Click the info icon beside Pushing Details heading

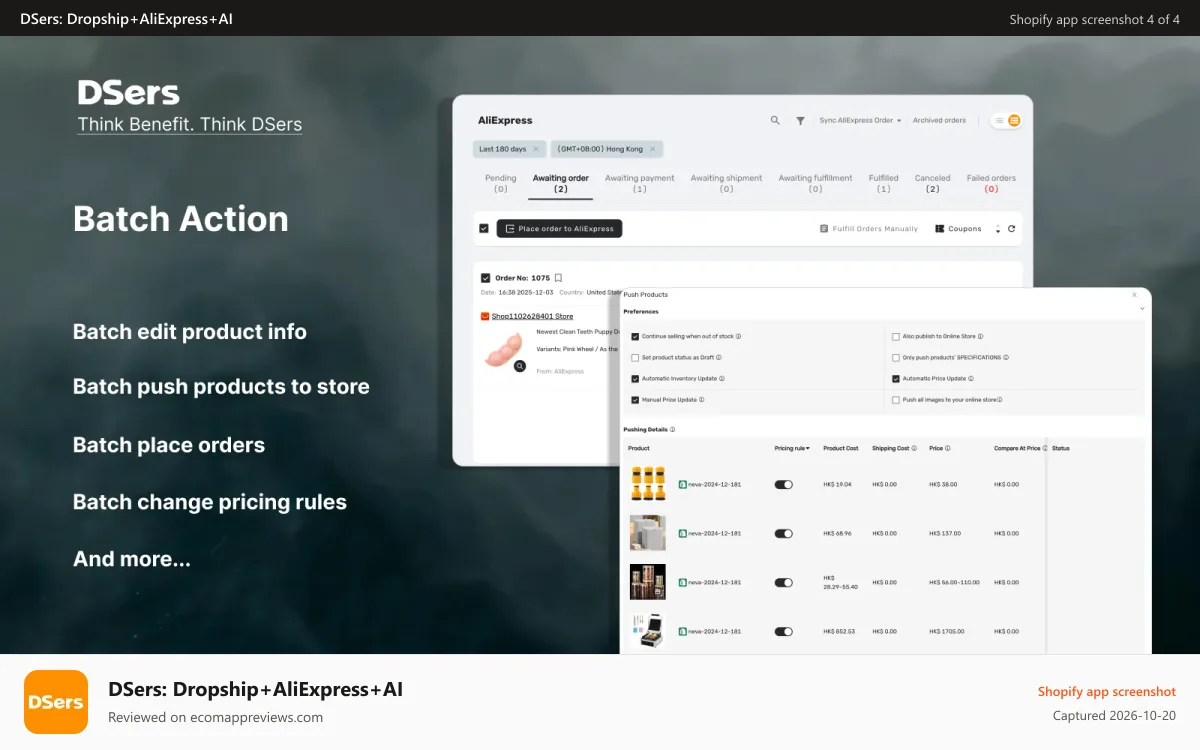click(672, 430)
